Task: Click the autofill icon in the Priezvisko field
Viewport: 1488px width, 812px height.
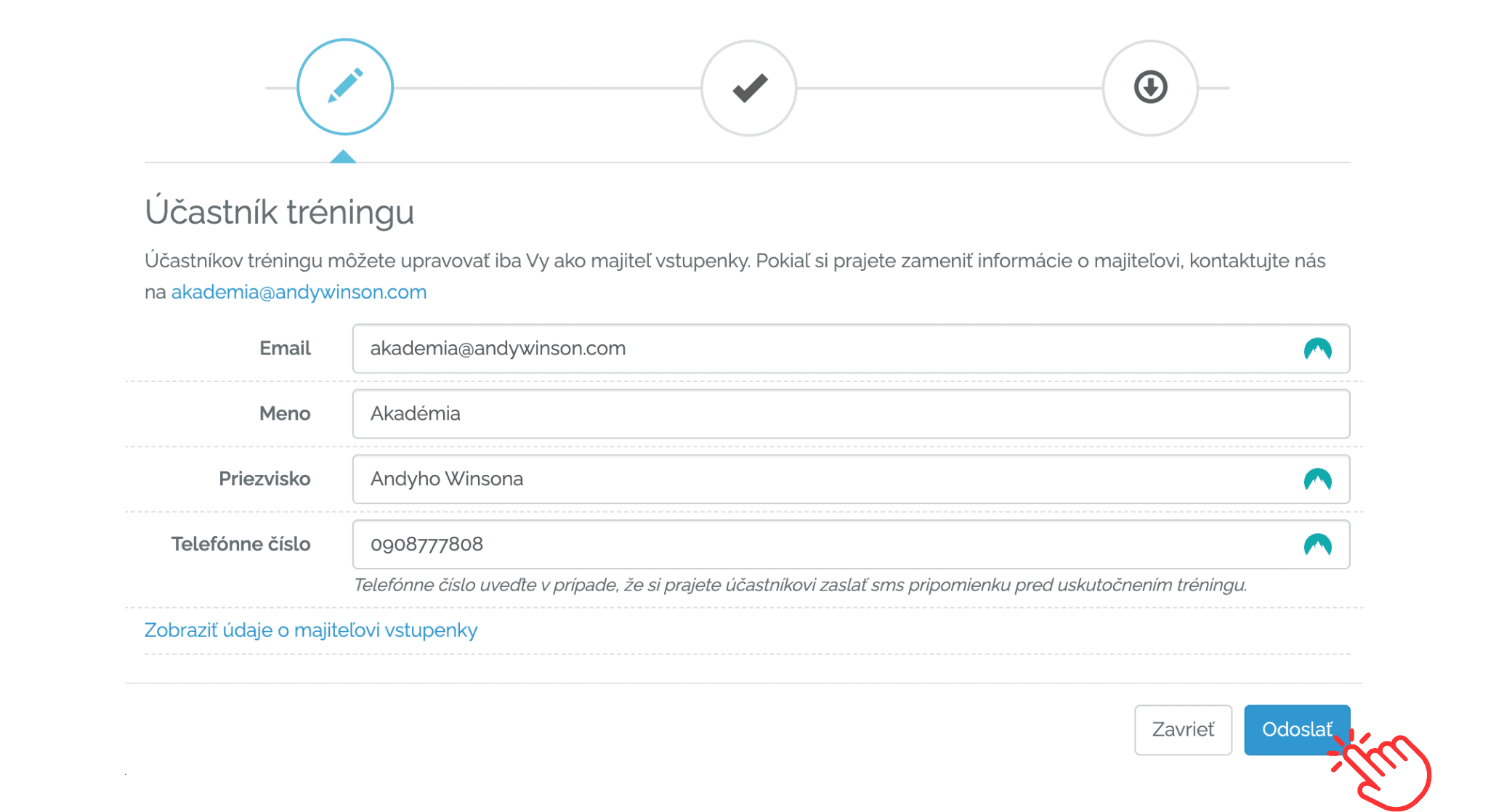Action: click(x=1317, y=479)
